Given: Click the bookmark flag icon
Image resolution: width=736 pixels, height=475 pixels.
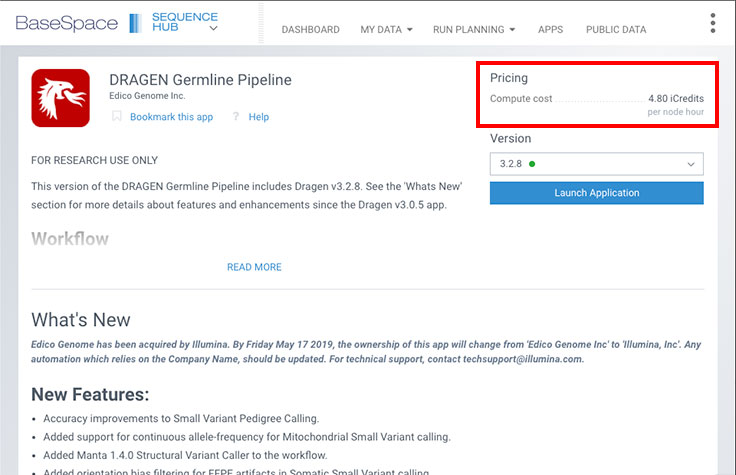Looking at the screenshot, I should [117, 117].
